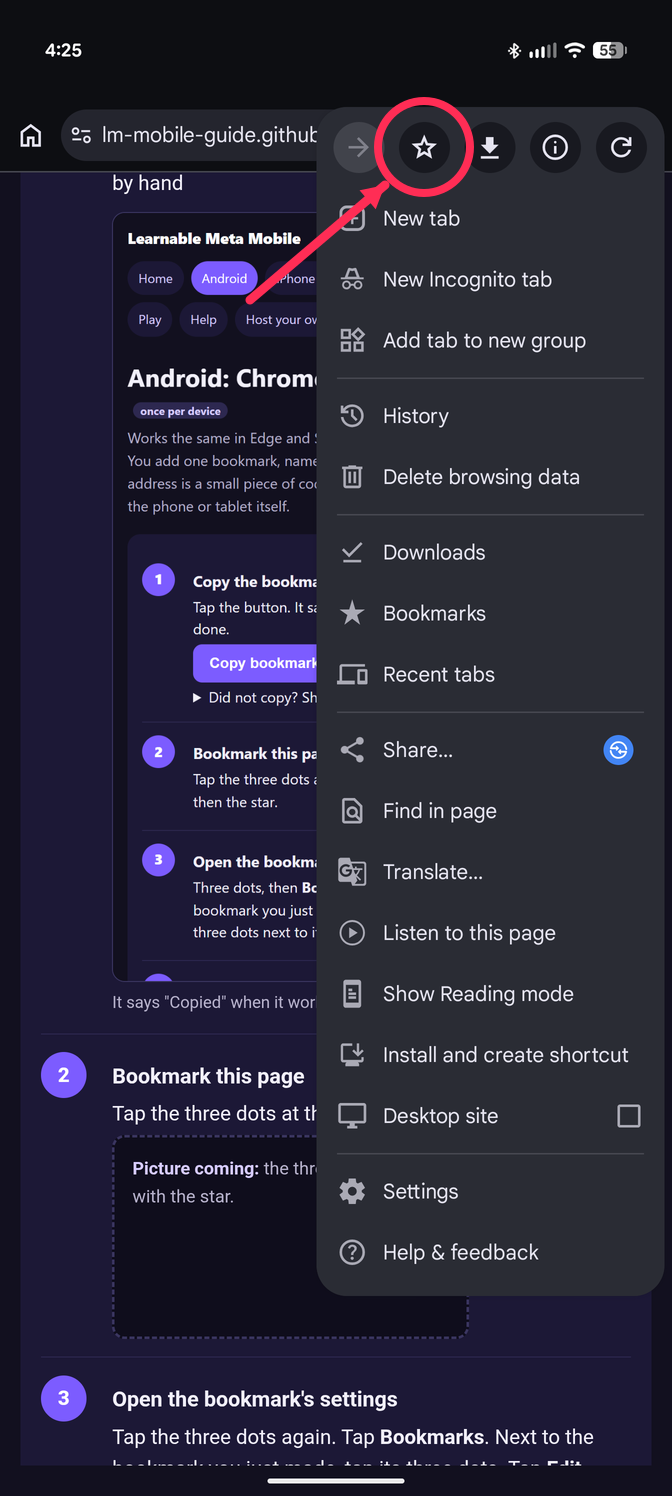
Task: Tap the solid Bookmarks star icon
Action: pos(352,613)
